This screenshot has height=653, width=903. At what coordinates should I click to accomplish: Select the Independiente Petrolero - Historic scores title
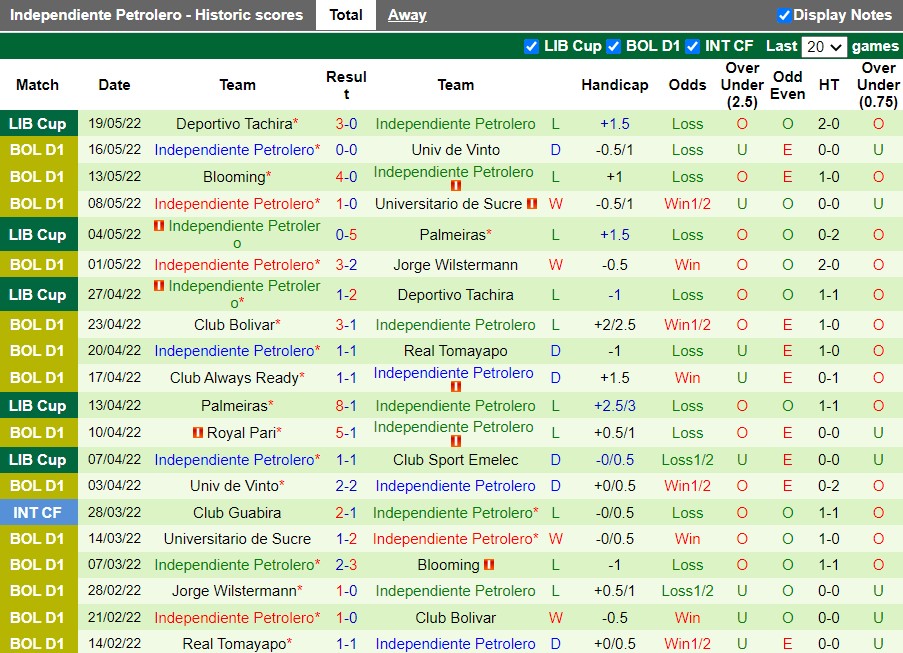point(156,15)
